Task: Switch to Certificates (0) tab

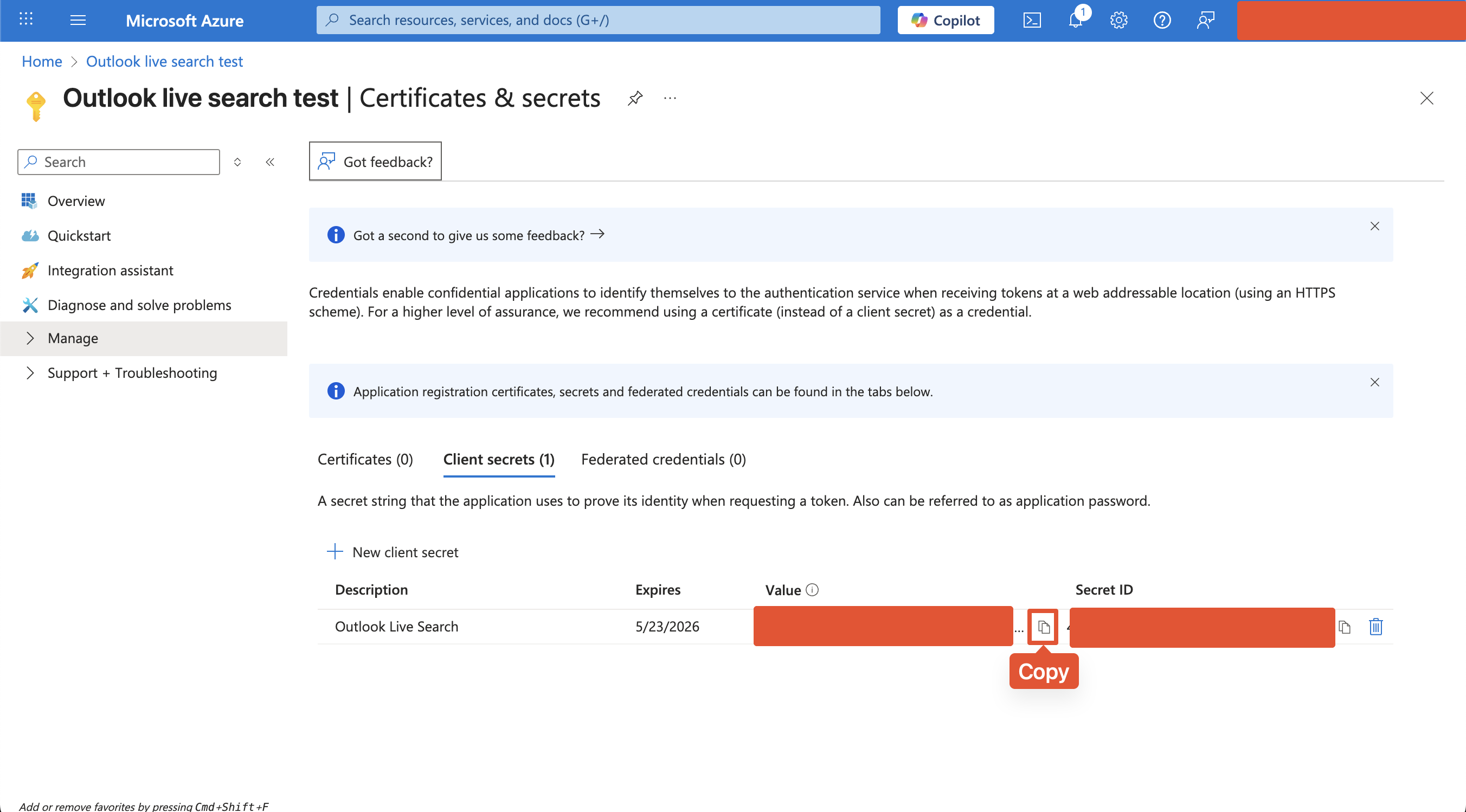Action: 365,459
